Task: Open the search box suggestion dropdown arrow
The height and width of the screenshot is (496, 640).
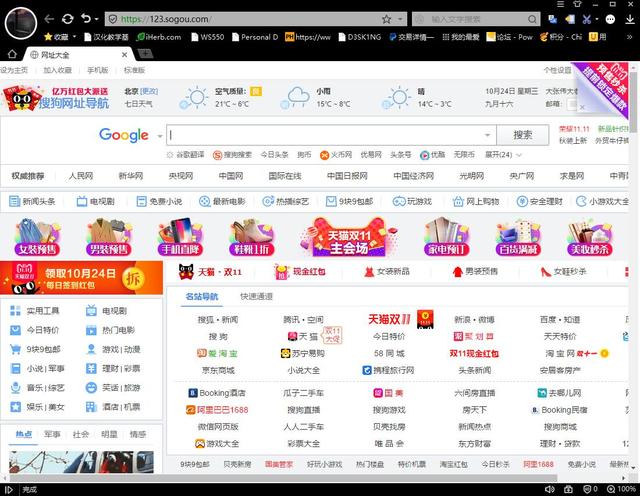Action: pyautogui.click(x=487, y=135)
